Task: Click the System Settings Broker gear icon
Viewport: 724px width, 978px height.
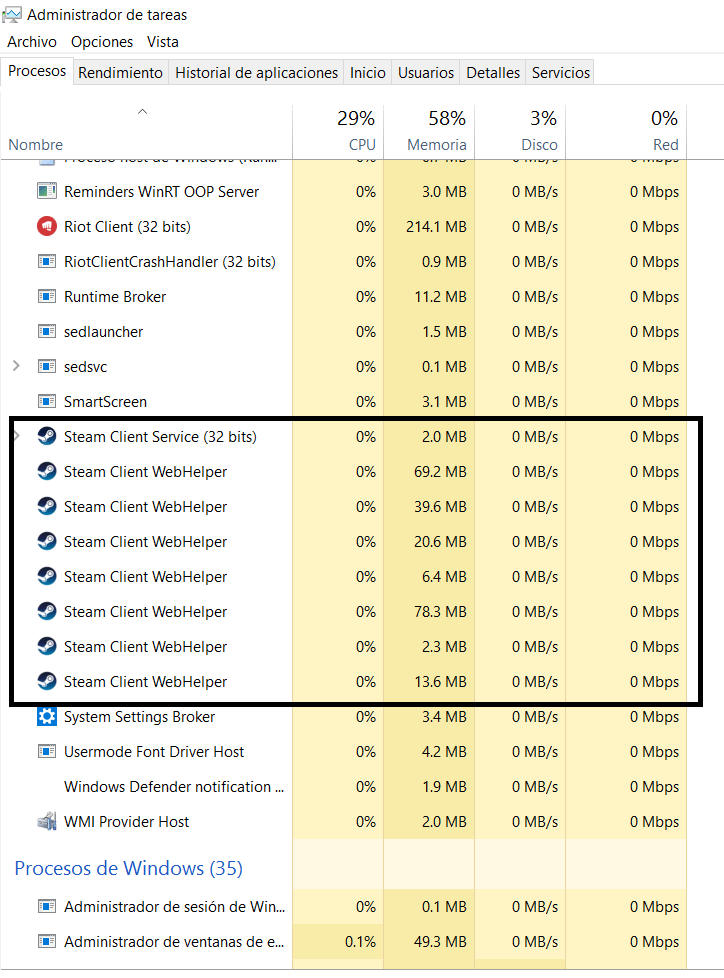Action: [47, 716]
